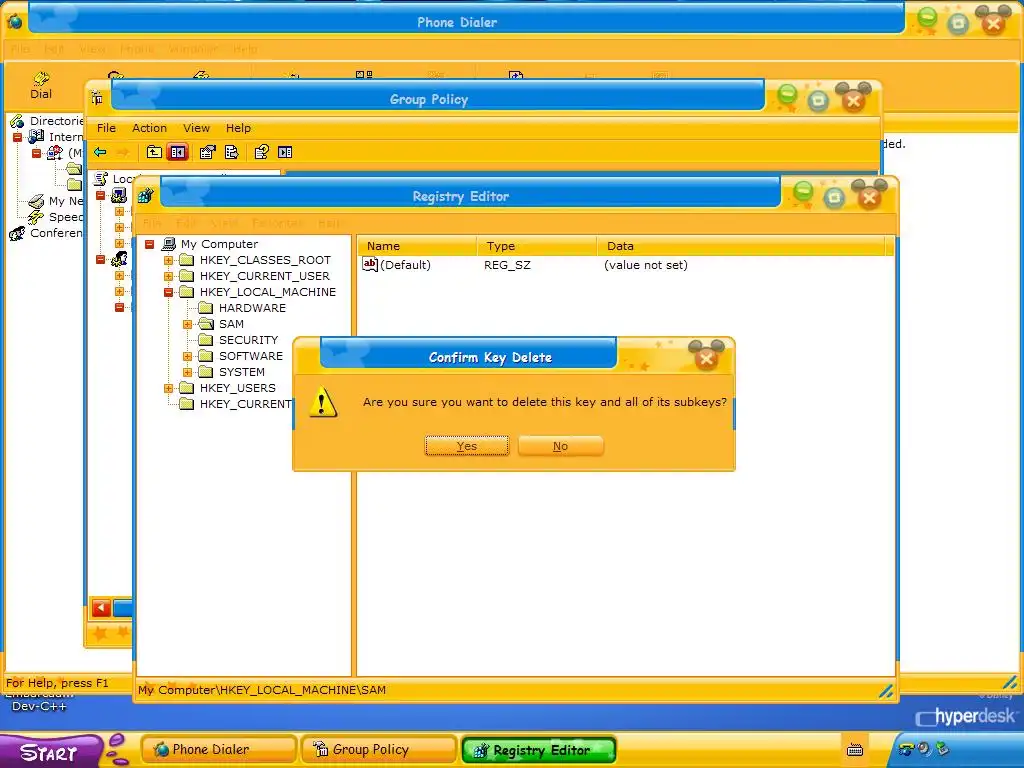Click the HKEY_USERS folder icon
Screen dimensions: 1024x768
point(187,388)
